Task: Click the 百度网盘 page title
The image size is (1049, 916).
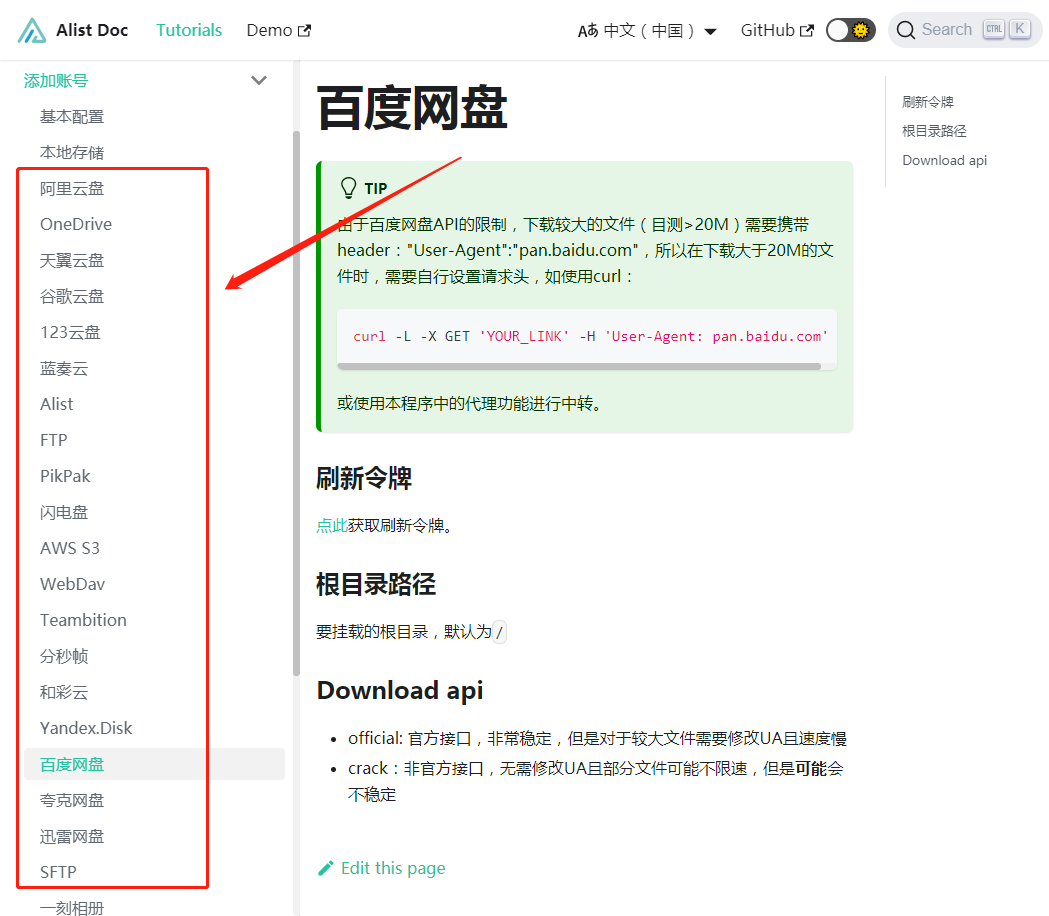Action: 412,108
